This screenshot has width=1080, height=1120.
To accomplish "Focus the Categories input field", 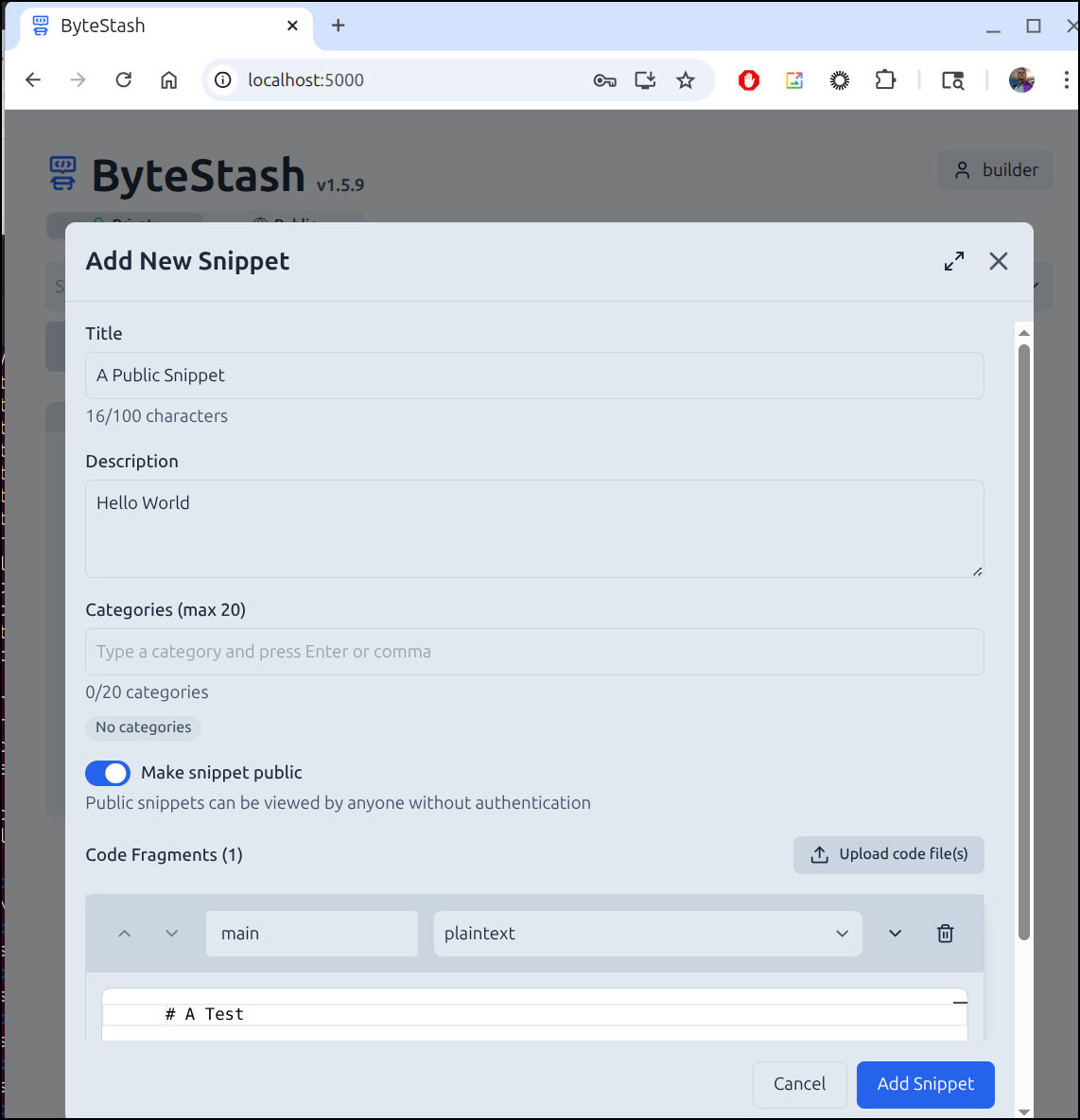I will pyautogui.click(x=534, y=652).
